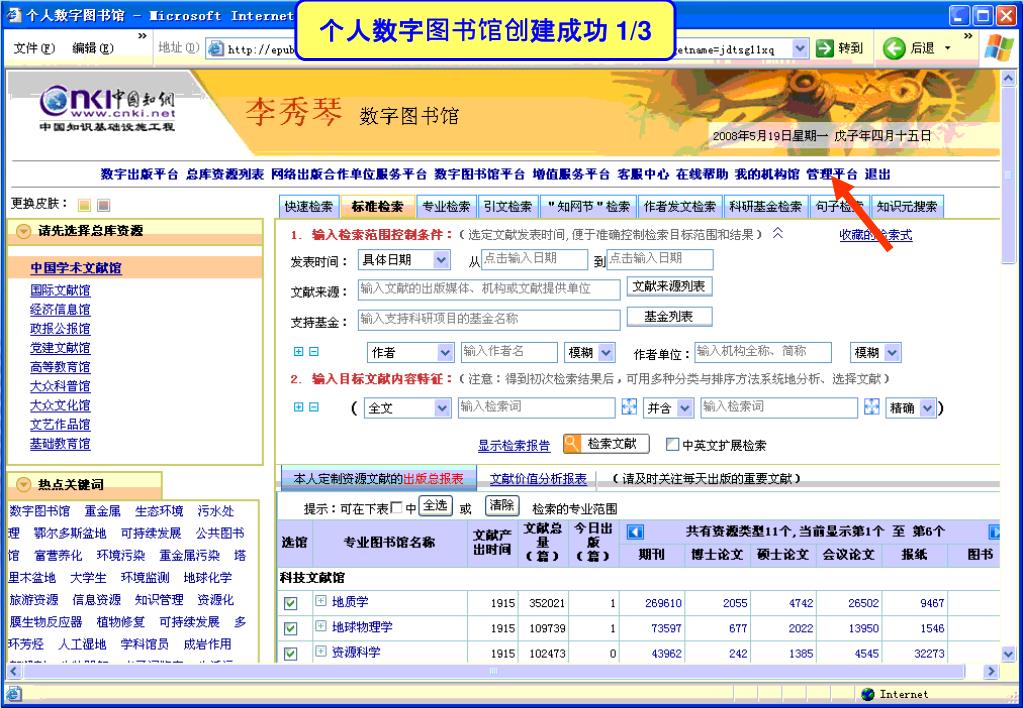The width and height of the screenshot is (1023, 708).
Task: Switch to the 科研基金检索 tab
Action: [765, 207]
